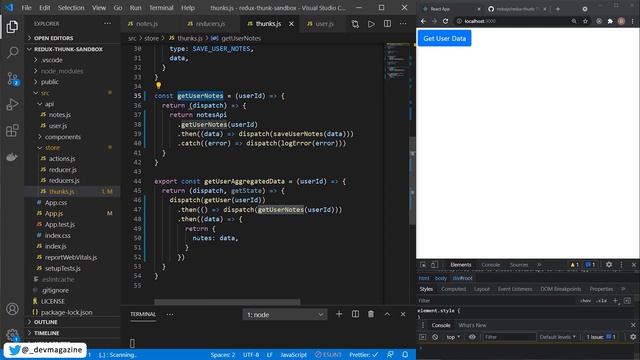640x360 pixels.
Task: Toggle the :hov element state panel
Action: click(585, 301)
